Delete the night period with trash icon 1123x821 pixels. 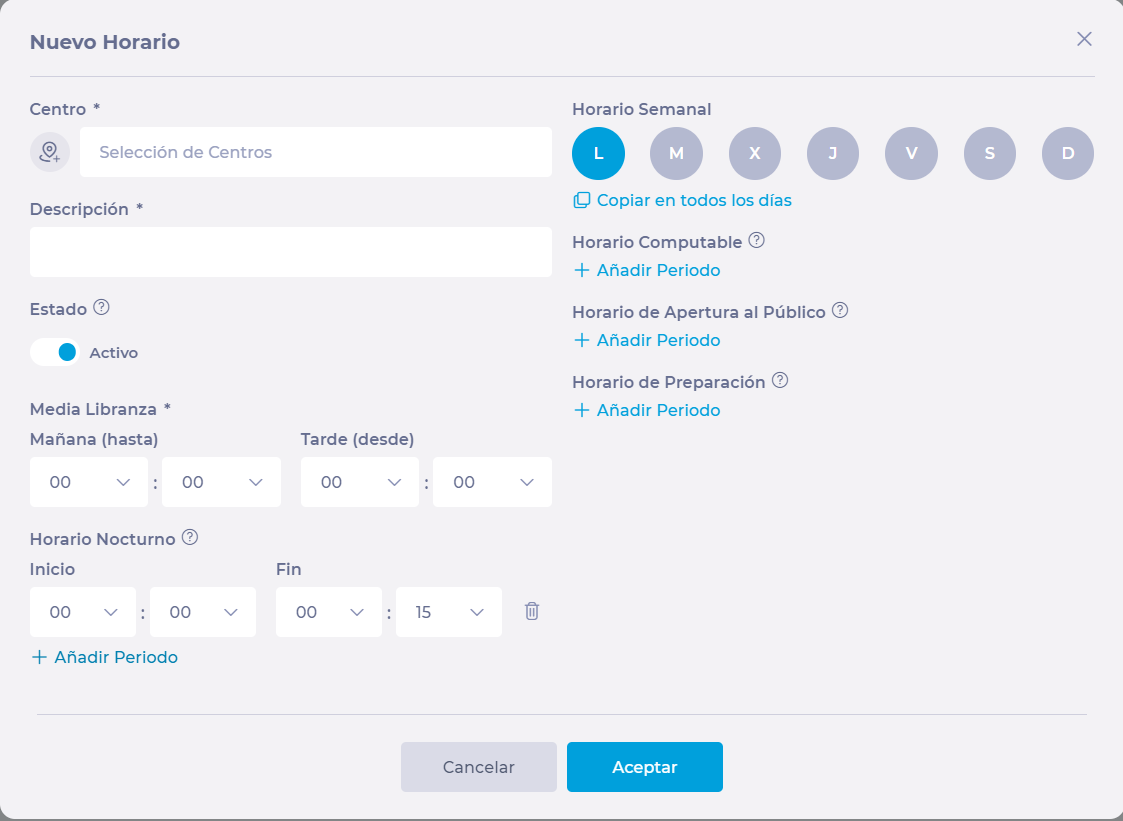(532, 611)
